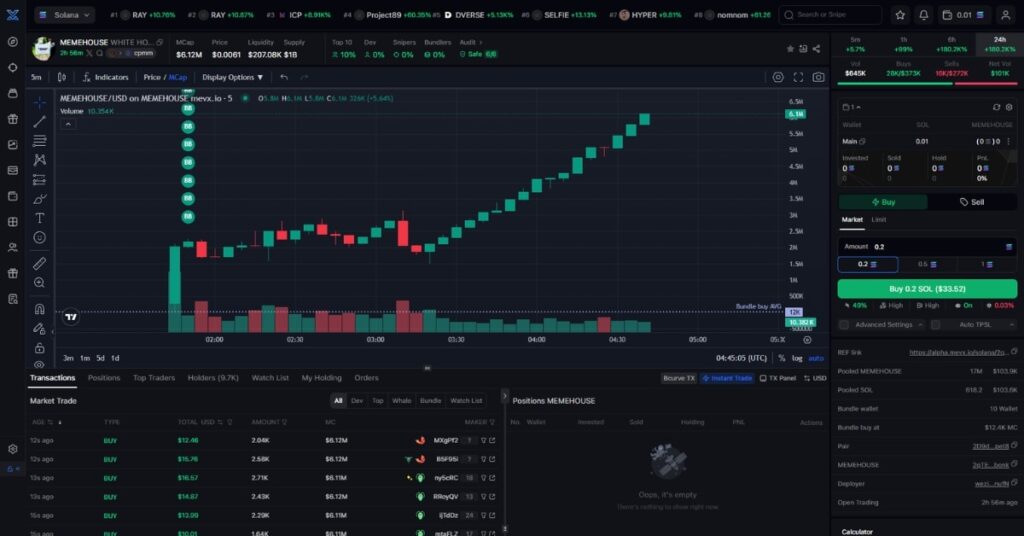Select the Sell tab
This screenshot has height=536, width=1024.
point(972,202)
